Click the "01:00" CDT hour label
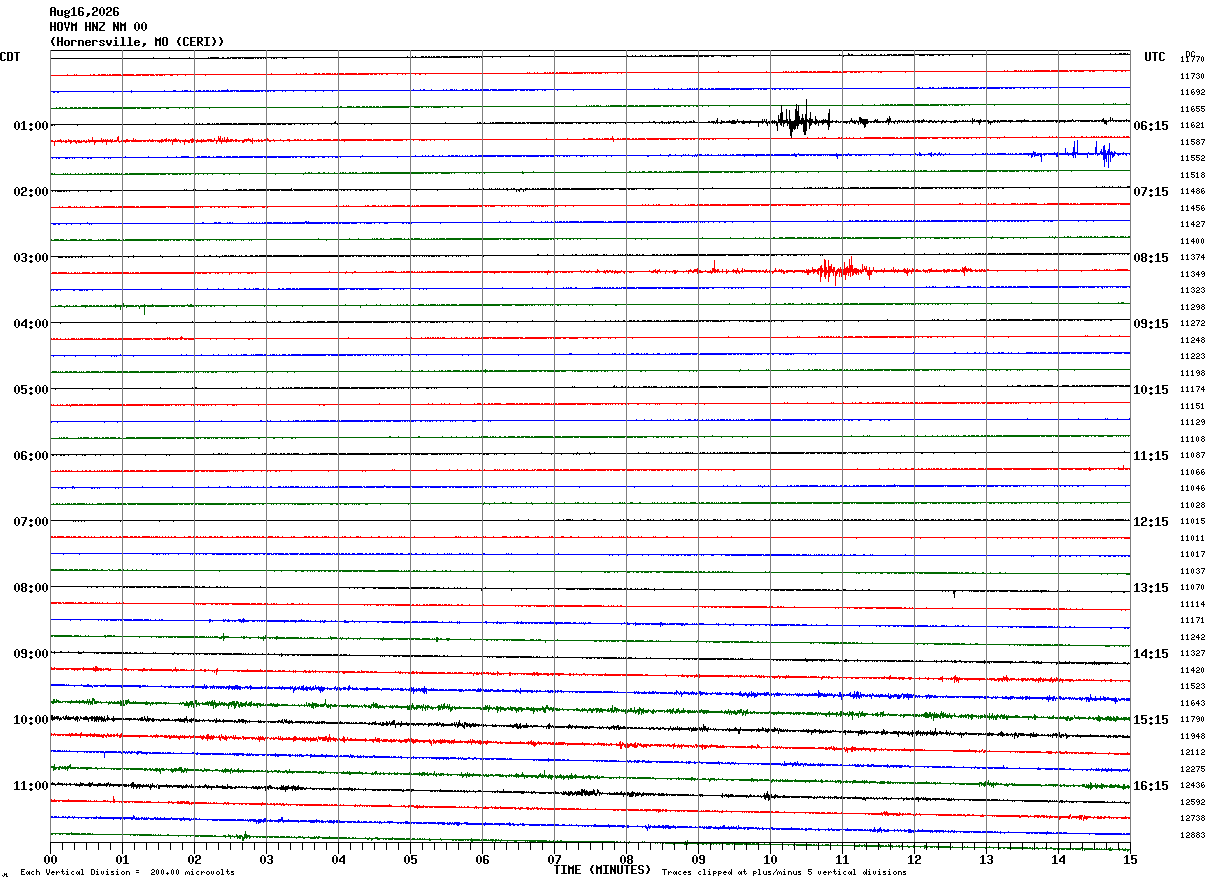 click(31, 126)
